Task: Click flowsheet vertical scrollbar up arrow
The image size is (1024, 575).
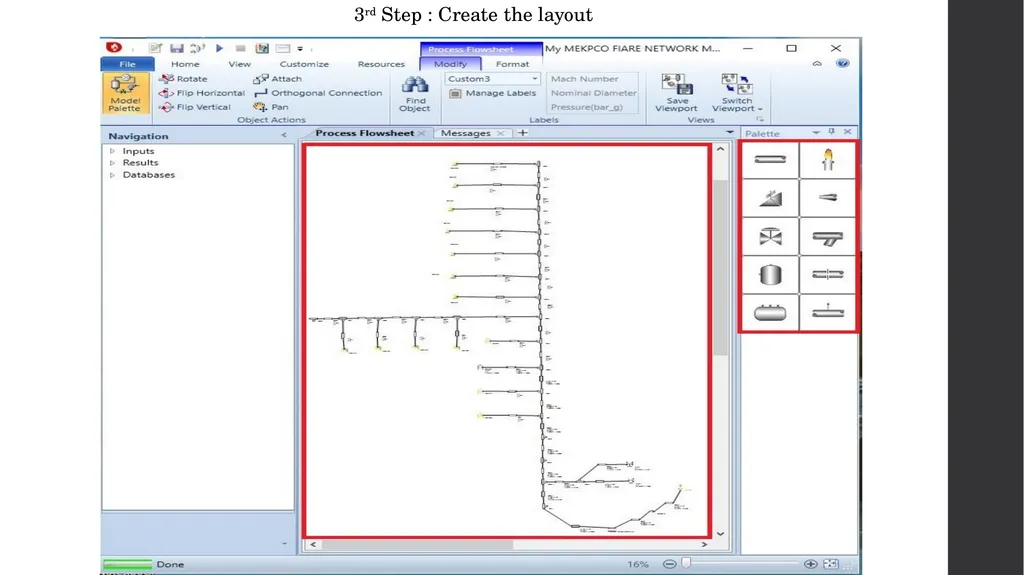Action: (x=720, y=149)
